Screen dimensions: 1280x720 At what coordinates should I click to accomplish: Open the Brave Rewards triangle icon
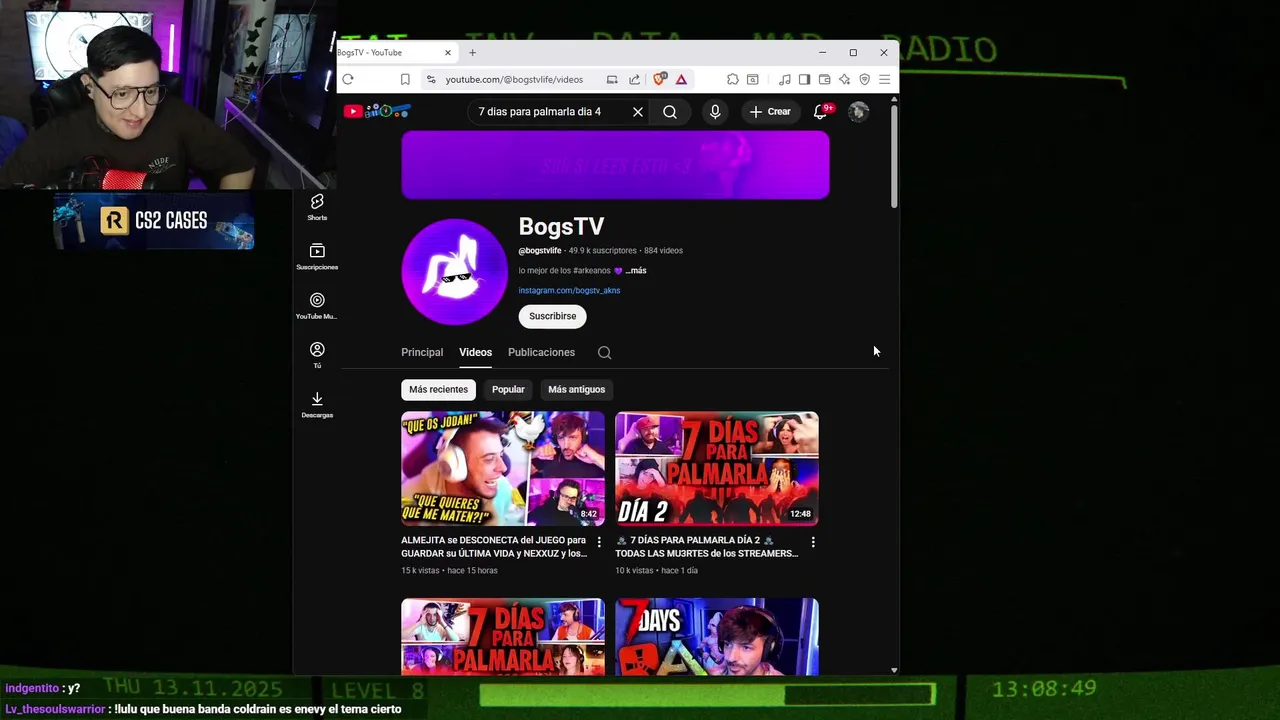[x=681, y=80]
